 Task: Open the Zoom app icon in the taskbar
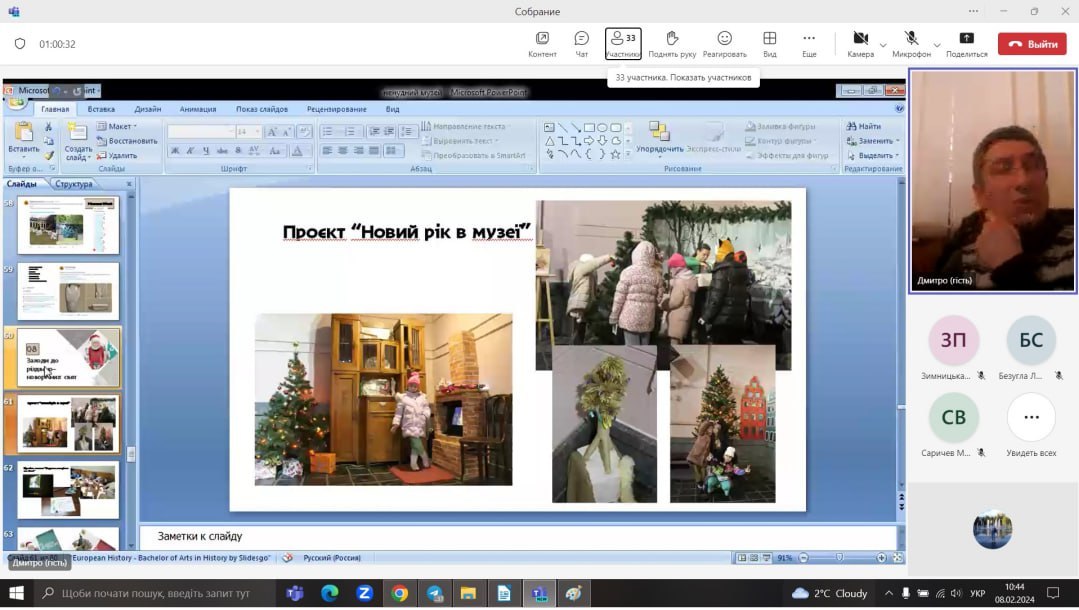click(x=364, y=593)
